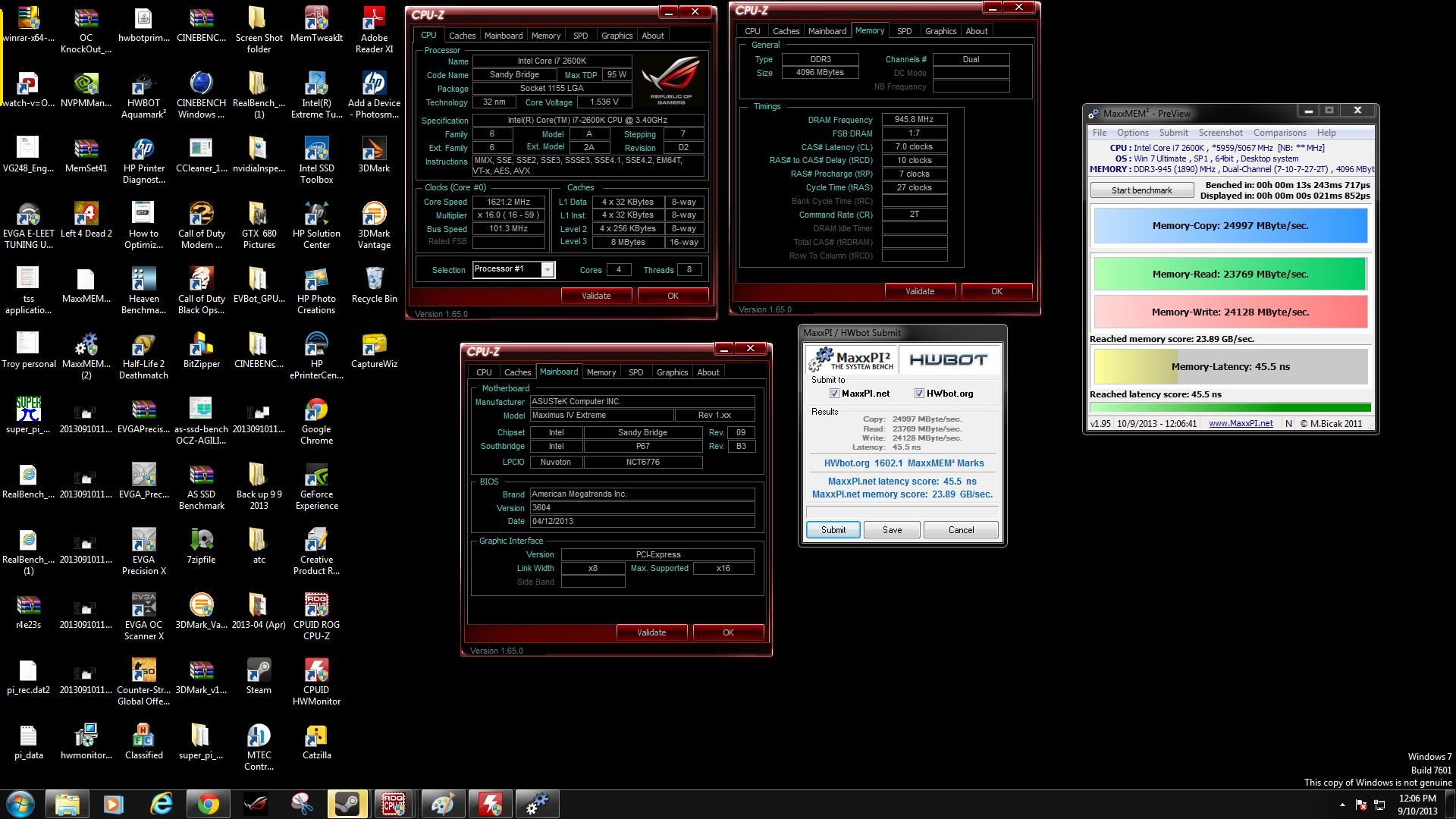
Task: Open the Steam taskbar button
Action: pos(348,804)
